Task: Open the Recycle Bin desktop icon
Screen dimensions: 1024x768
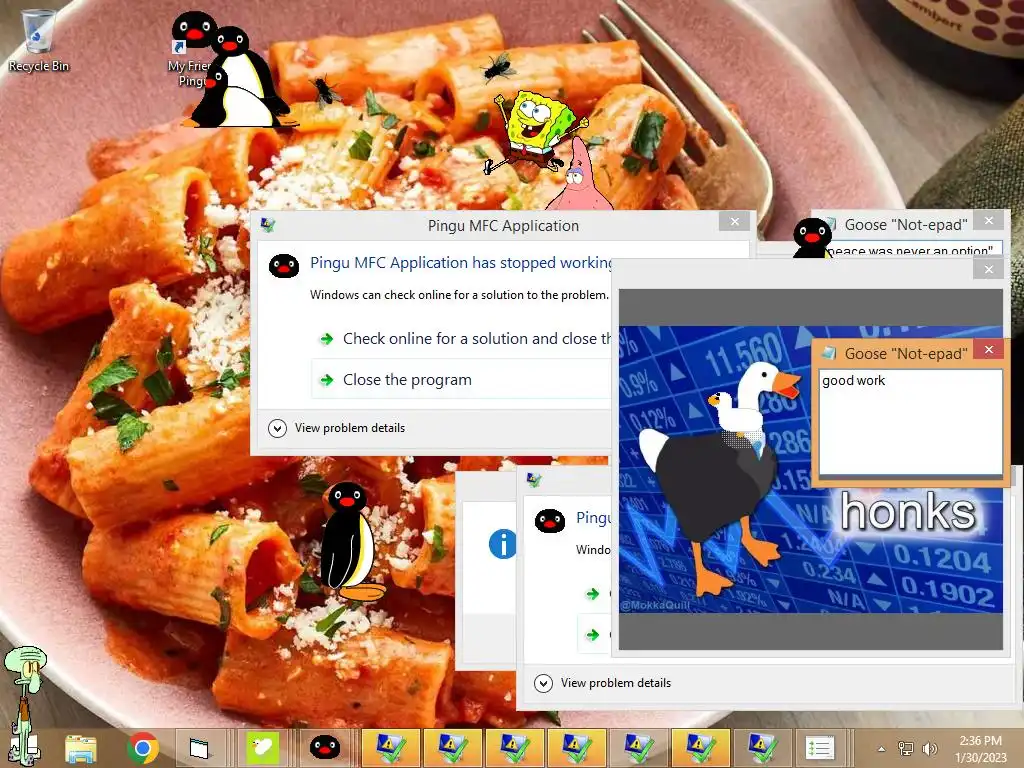Action: (38, 40)
